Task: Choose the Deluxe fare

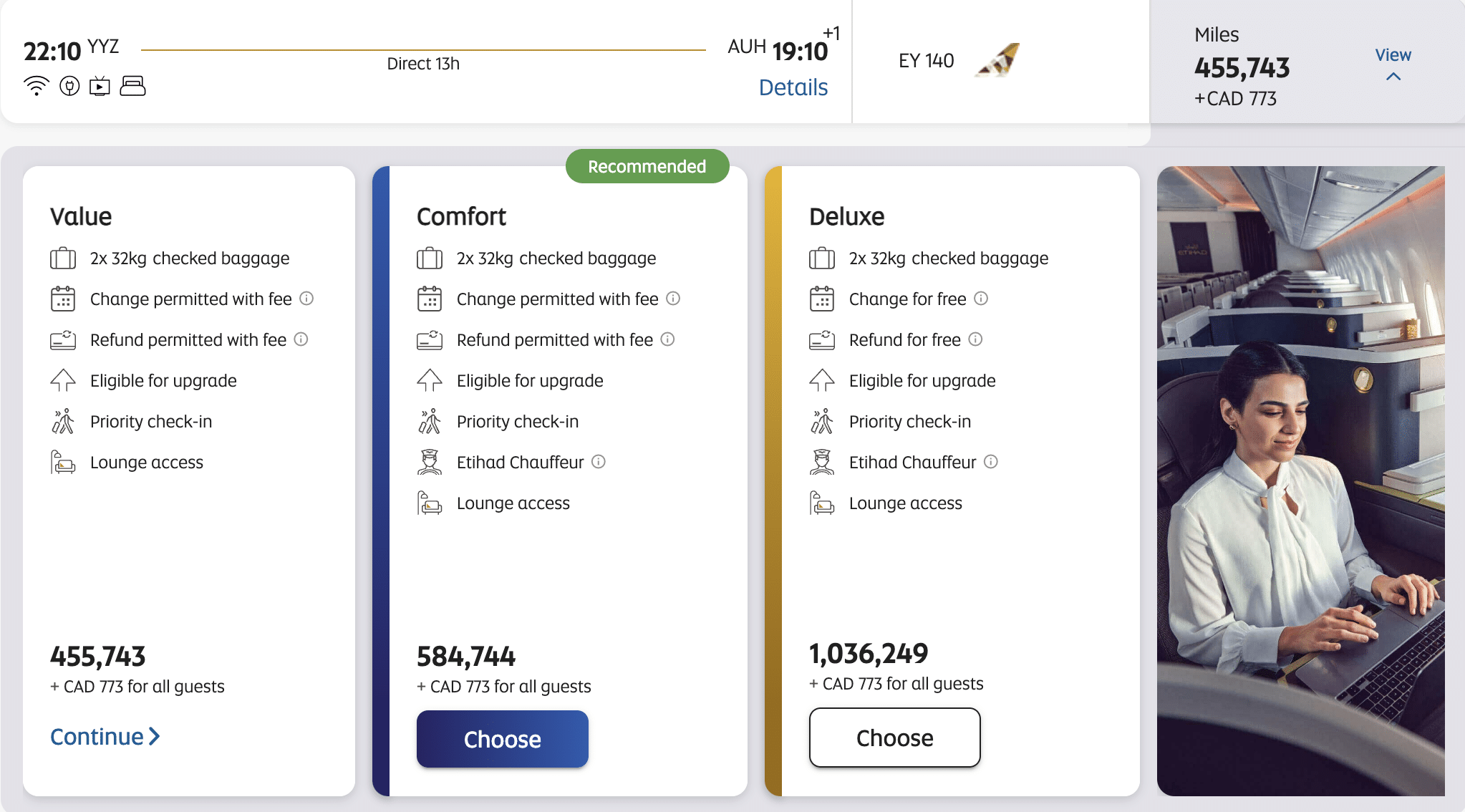Action: point(894,738)
